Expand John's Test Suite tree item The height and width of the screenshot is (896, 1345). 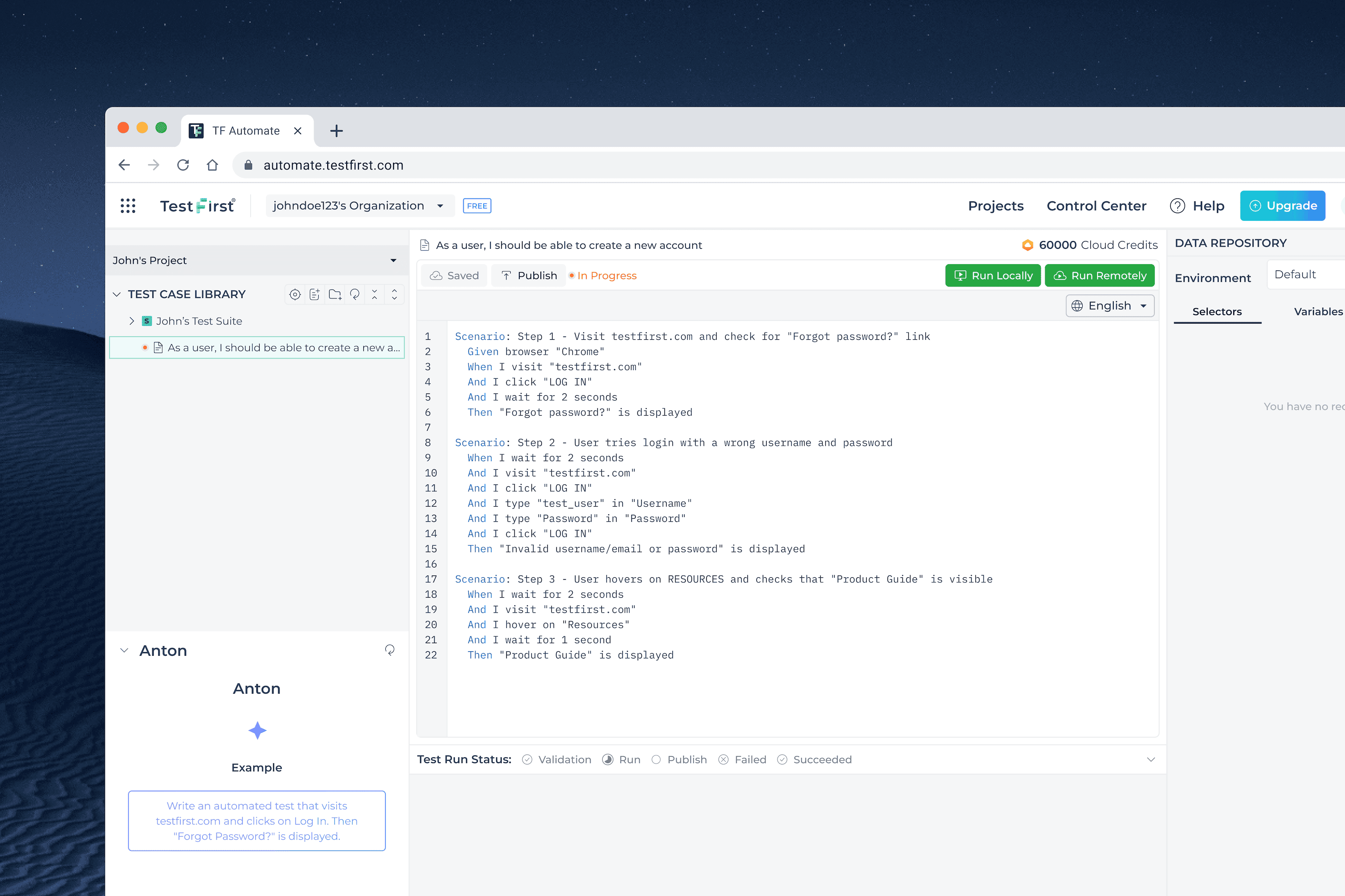coord(132,320)
